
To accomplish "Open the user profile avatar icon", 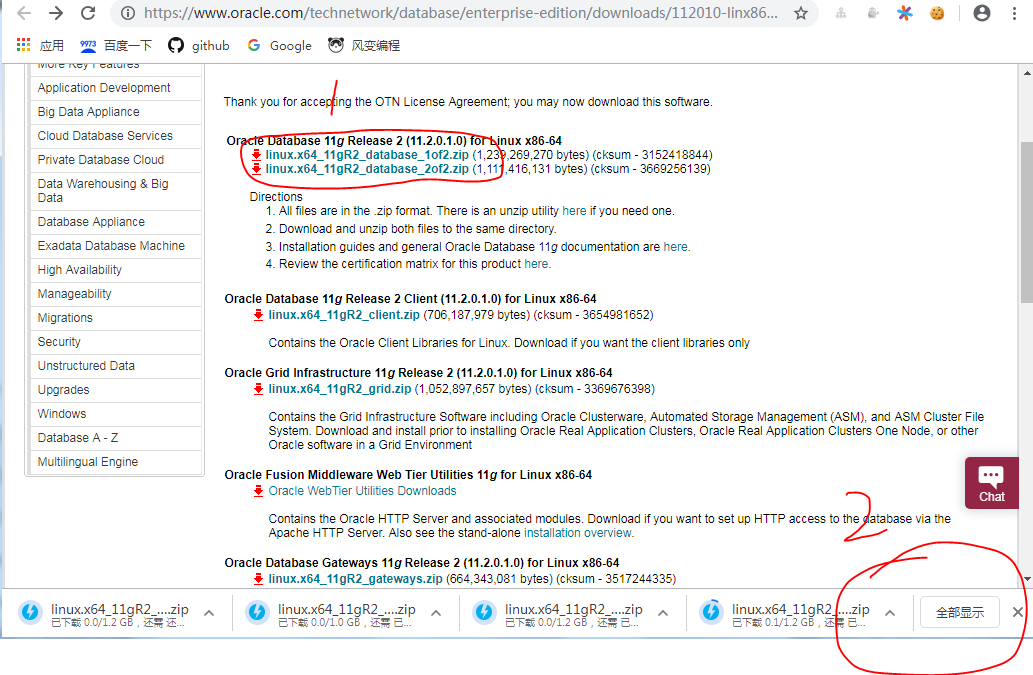I will coord(982,13).
